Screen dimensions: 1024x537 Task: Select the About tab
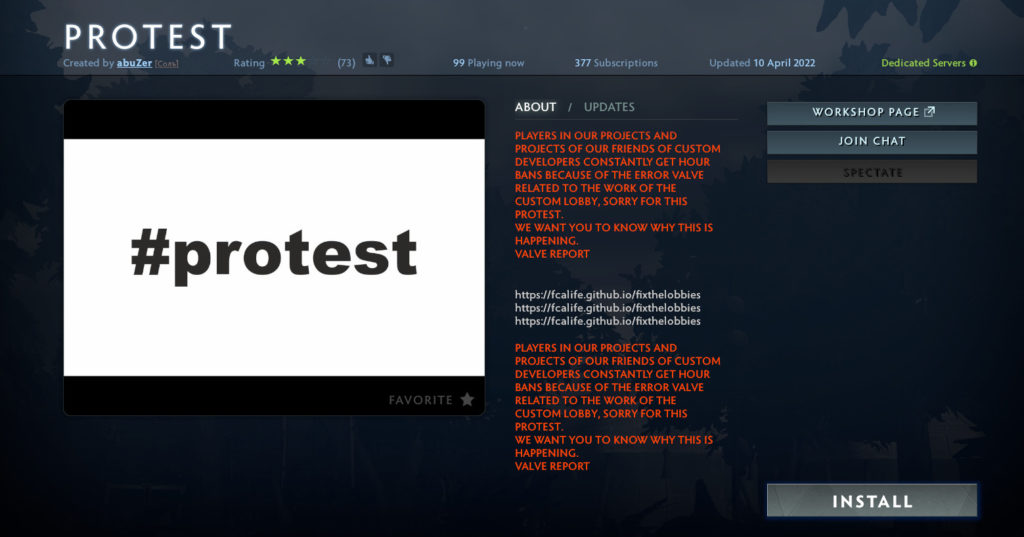(x=535, y=107)
